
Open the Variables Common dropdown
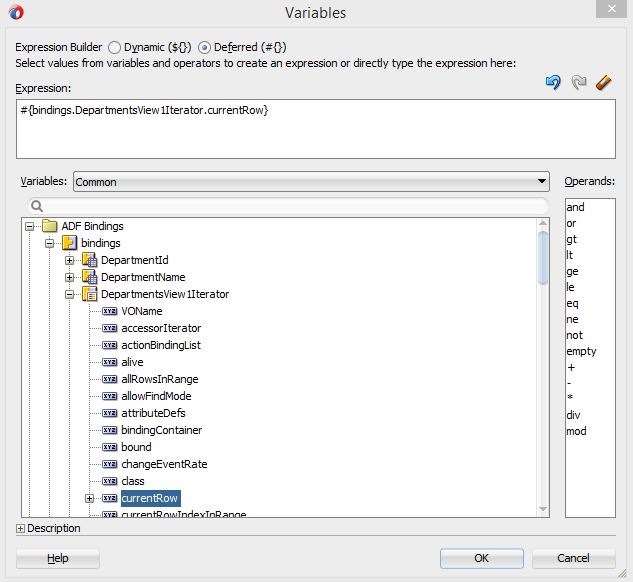point(541,182)
